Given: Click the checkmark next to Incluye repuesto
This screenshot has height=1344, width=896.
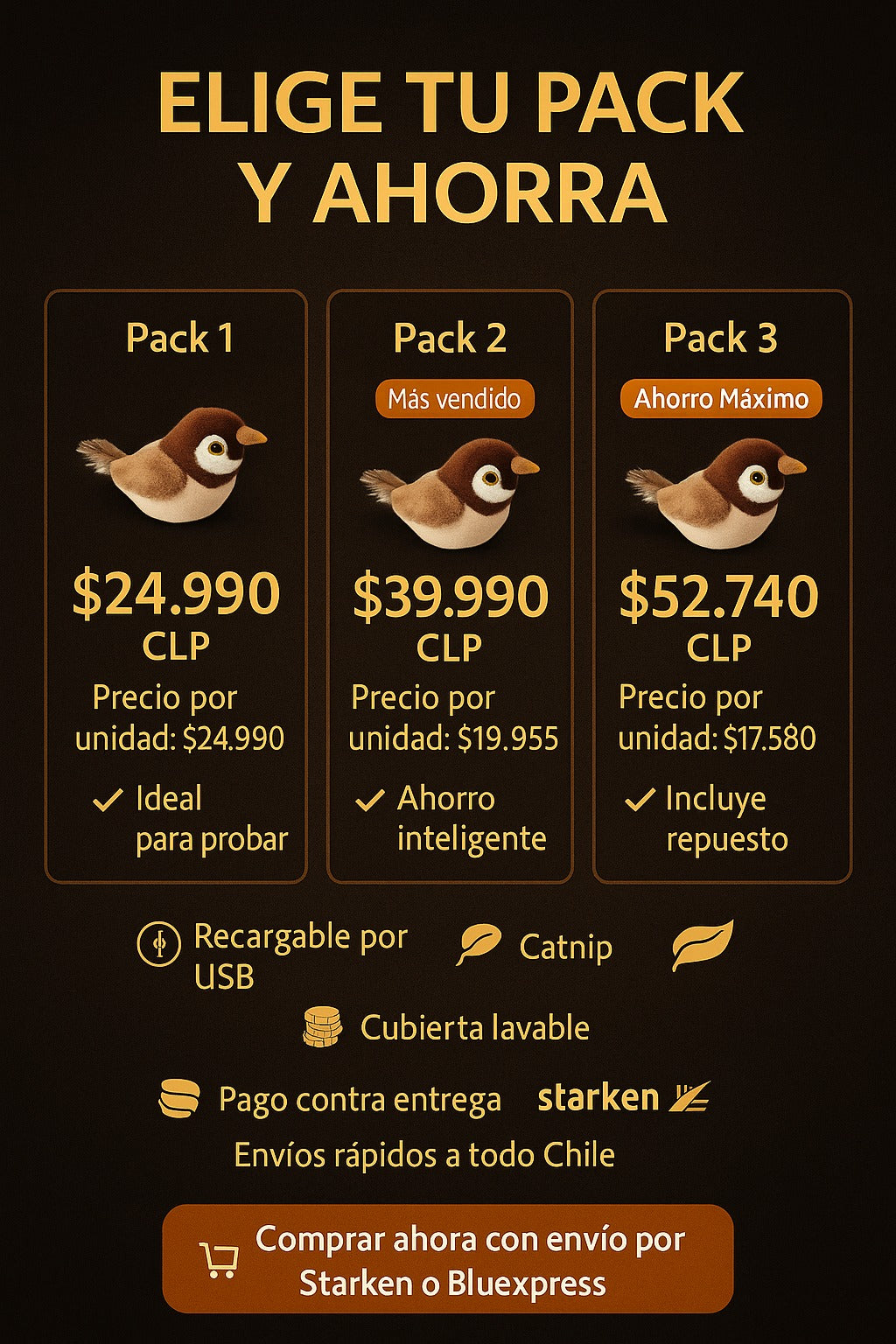Looking at the screenshot, I should coord(640,799).
